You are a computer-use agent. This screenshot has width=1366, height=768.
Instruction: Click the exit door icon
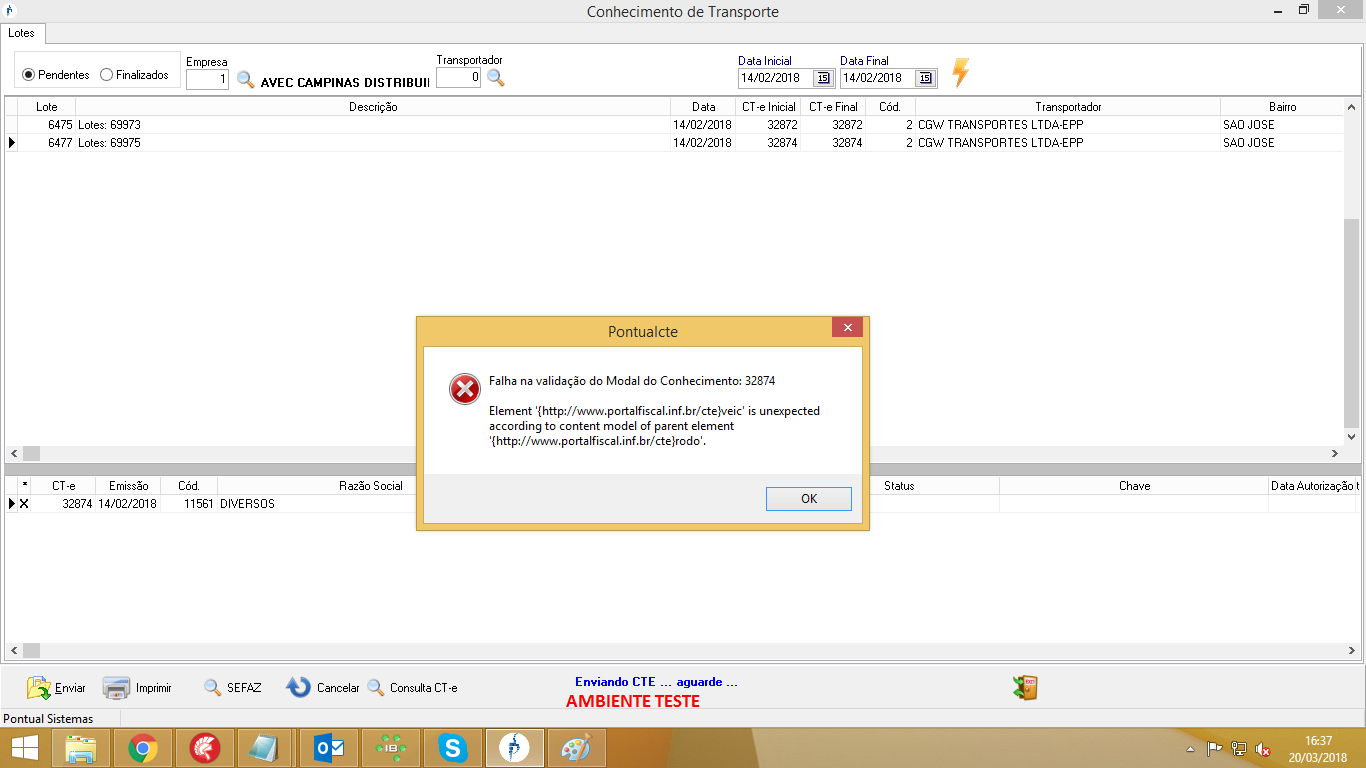[1025, 687]
